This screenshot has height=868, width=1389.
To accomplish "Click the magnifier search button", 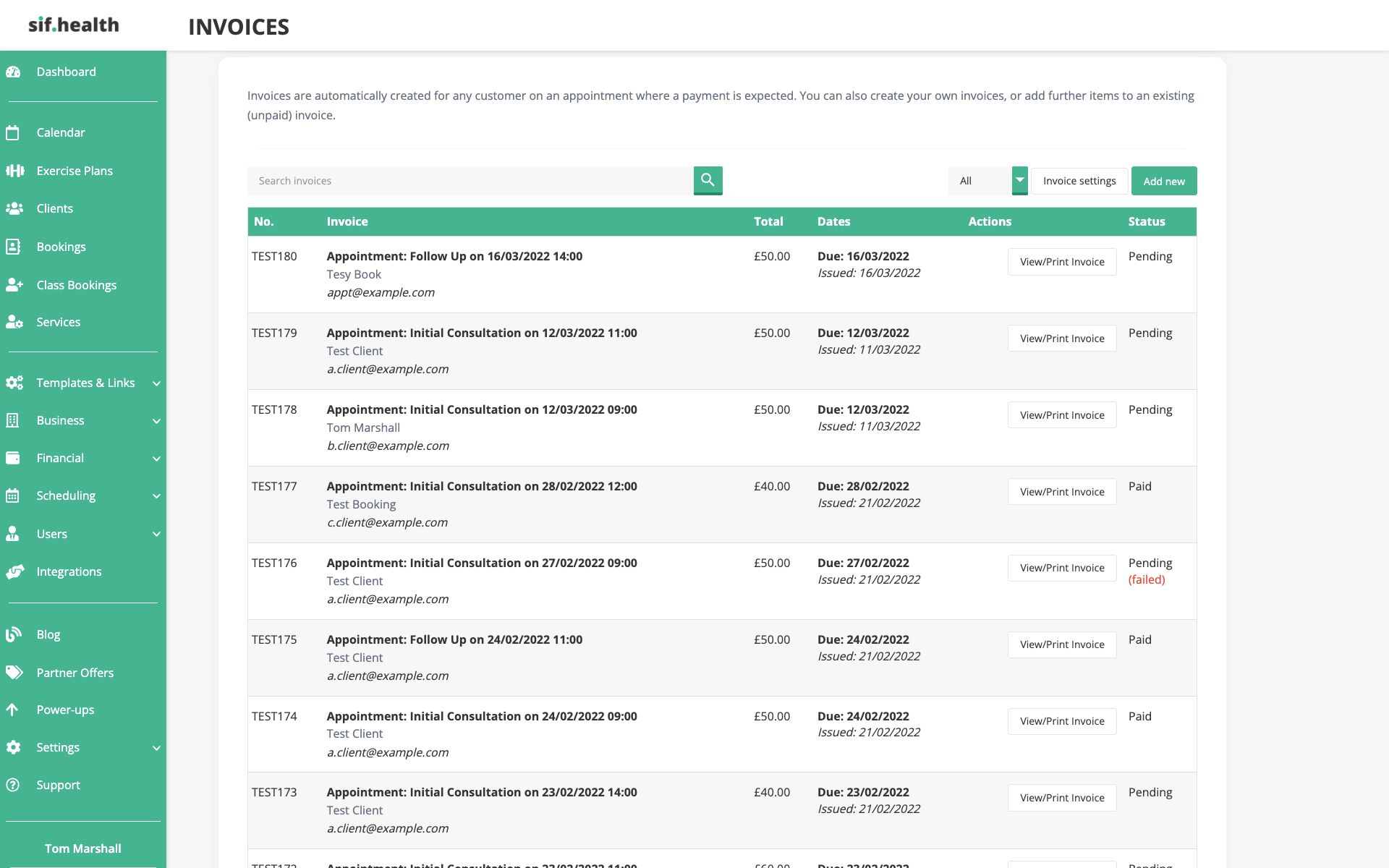I will click(708, 180).
